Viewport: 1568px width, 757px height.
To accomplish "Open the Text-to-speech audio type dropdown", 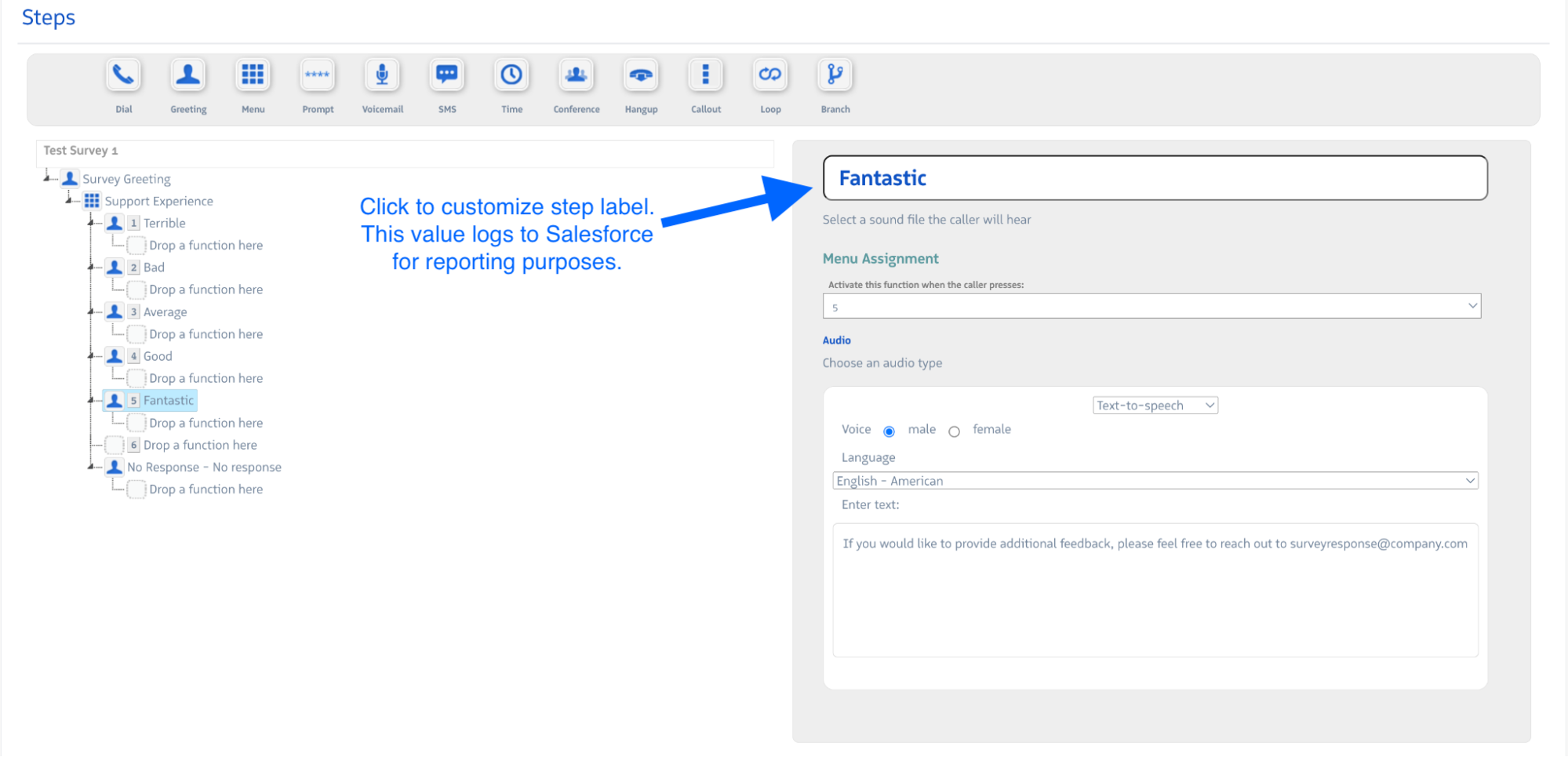I will [1155, 406].
